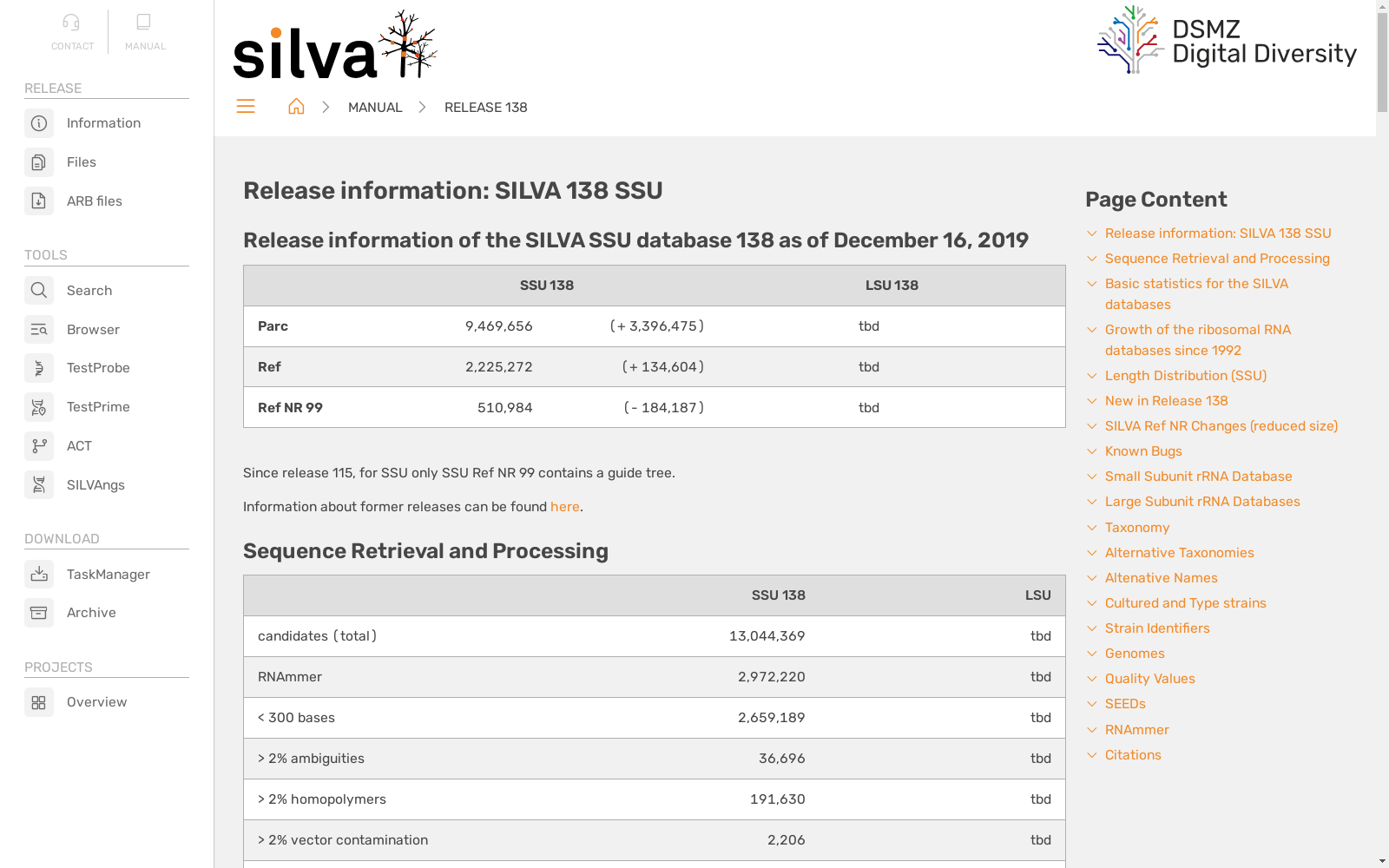The height and width of the screenshot is (868, 1389).
Task: Toggle the hamburger menu icon
Action: pyautogui.click(x=246, y=106)
